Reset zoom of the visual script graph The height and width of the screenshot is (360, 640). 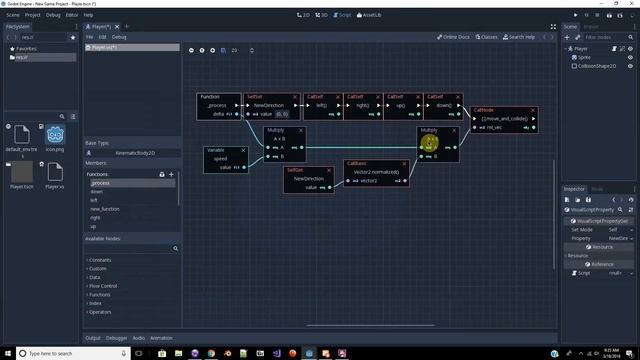[202, 51]
